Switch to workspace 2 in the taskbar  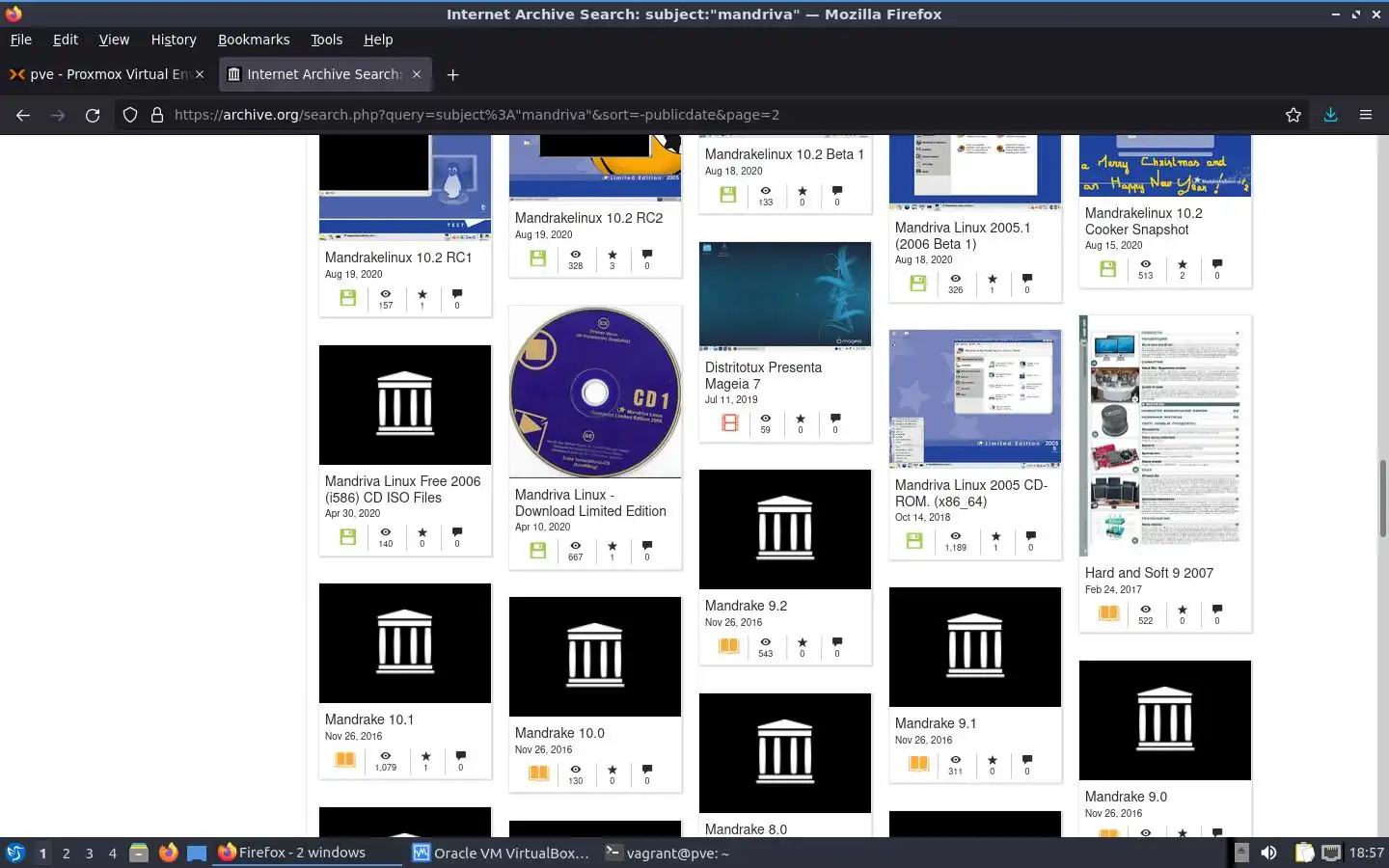[x=66, y=853]
